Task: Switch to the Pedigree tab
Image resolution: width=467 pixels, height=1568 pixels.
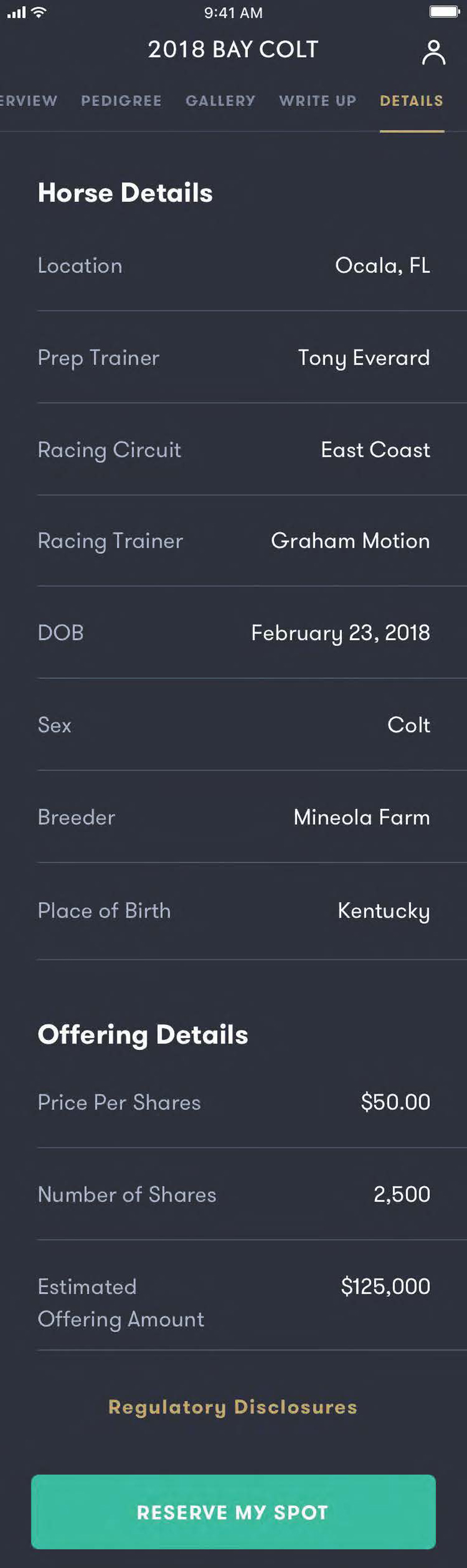Action: pos(121,101)
